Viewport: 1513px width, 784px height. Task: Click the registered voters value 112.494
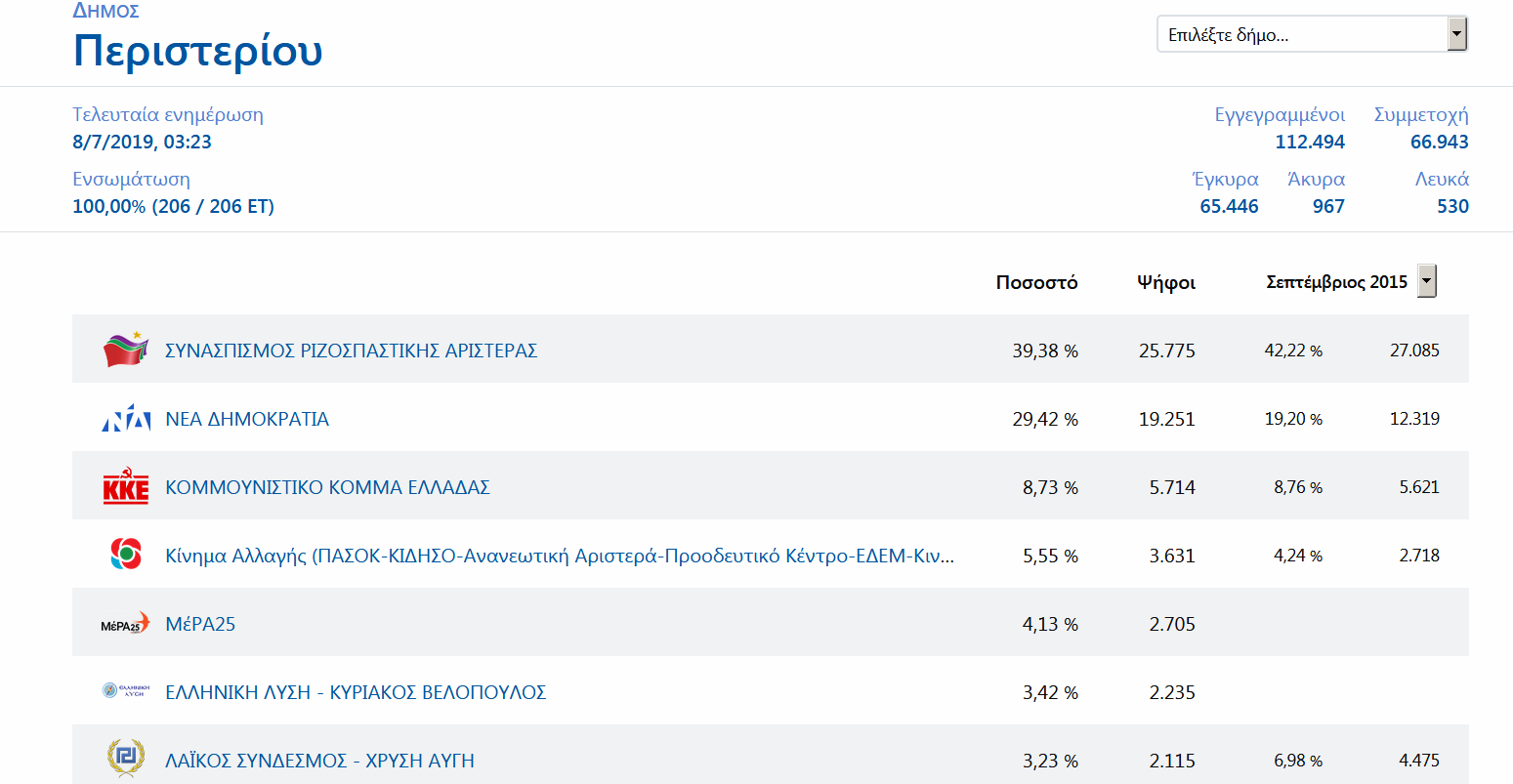(1310, 142)
